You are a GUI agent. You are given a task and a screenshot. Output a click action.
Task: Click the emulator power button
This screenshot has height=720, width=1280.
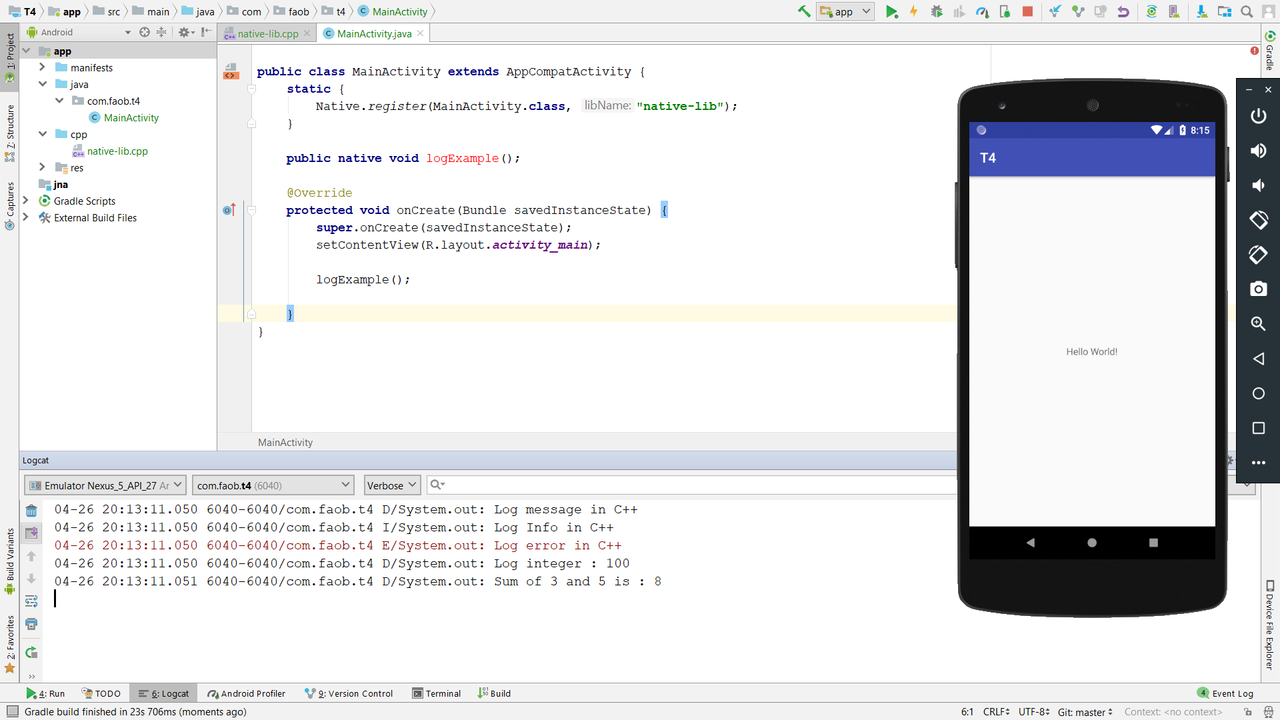point(1258,116)
